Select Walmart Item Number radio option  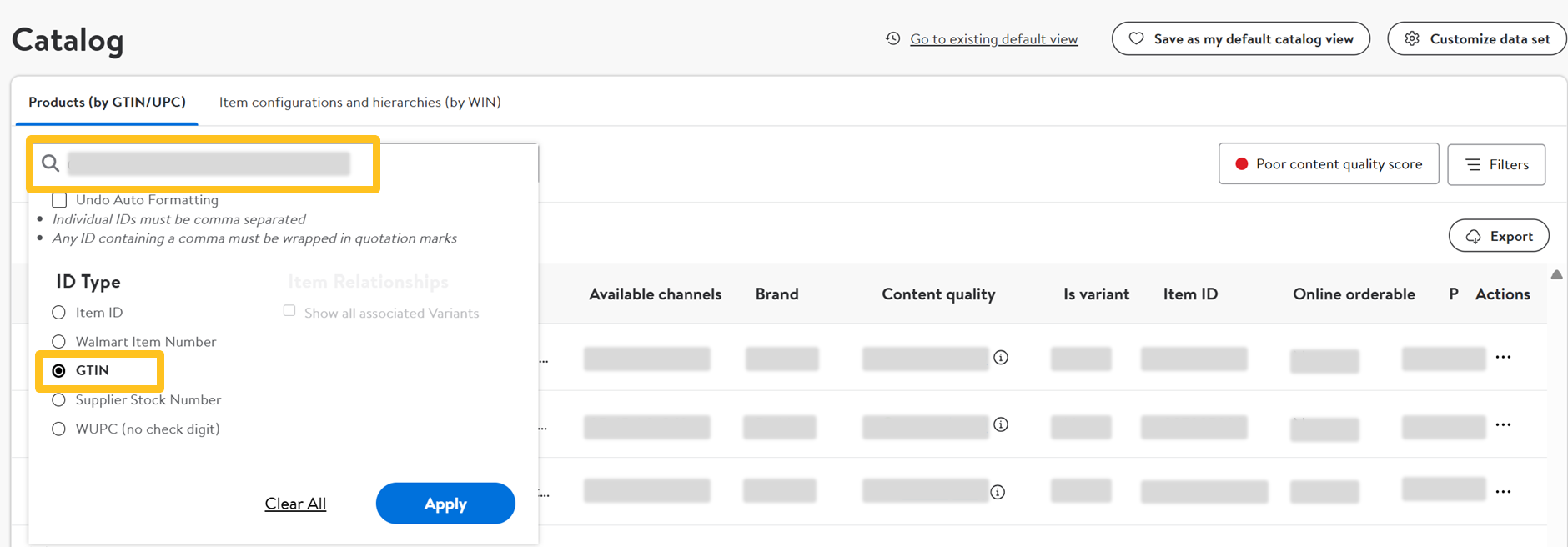pos(58,342)
